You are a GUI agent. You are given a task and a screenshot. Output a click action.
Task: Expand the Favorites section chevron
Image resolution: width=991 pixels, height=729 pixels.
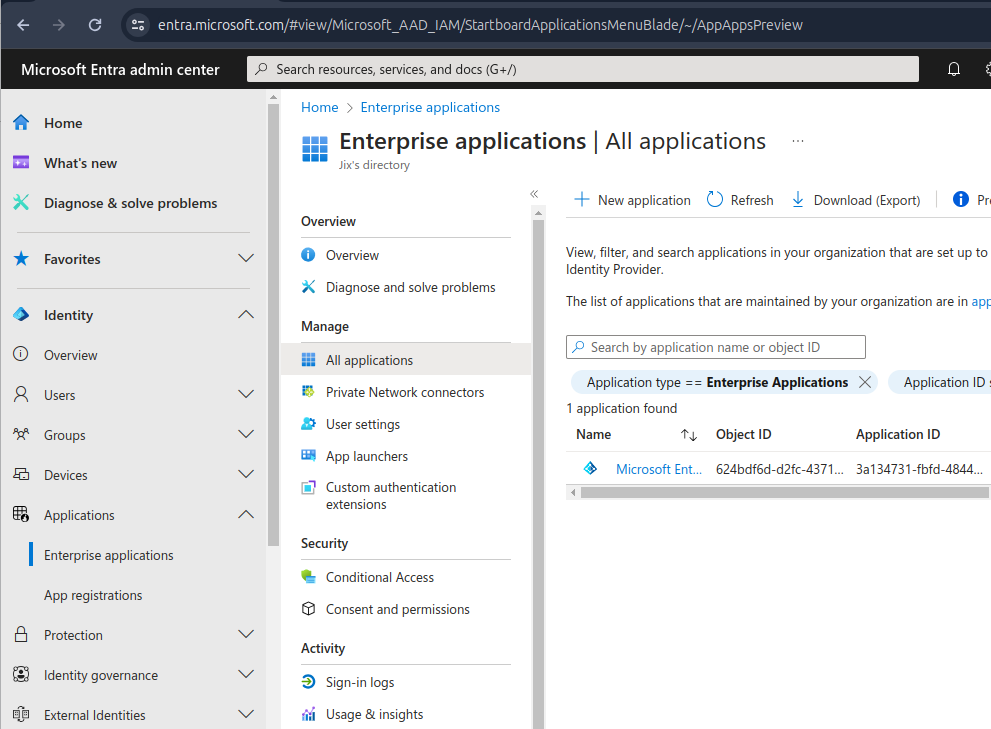click(x=246, y=258)
